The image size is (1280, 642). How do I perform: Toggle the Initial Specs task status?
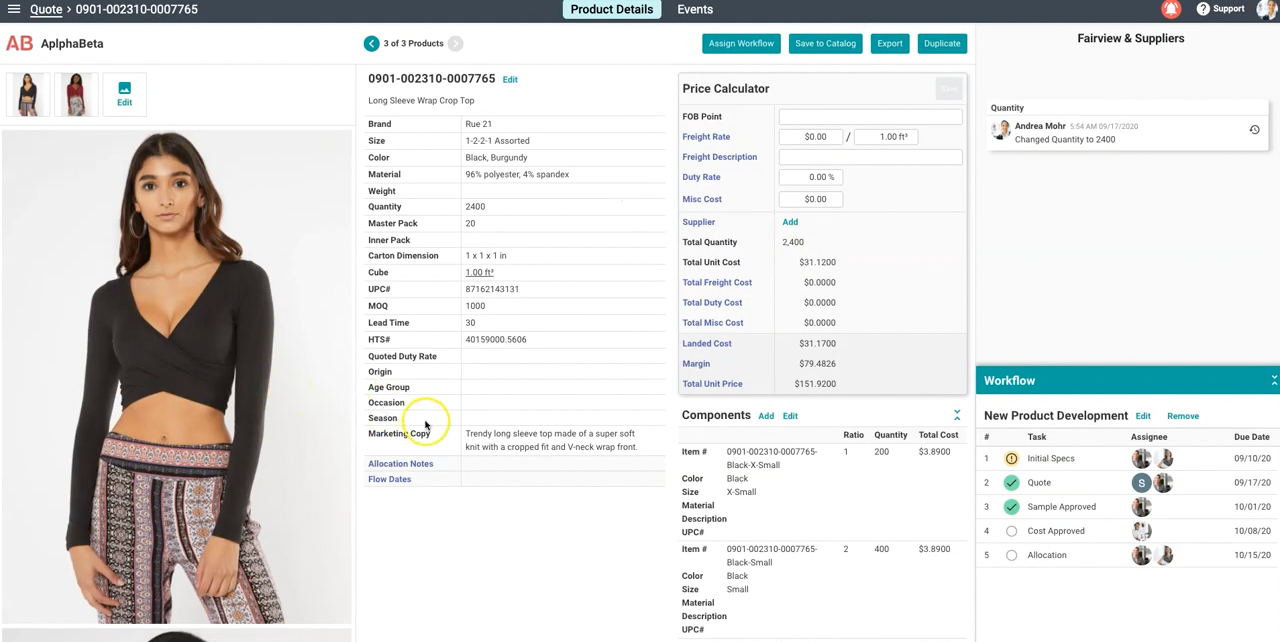(x=1011, y=459)
